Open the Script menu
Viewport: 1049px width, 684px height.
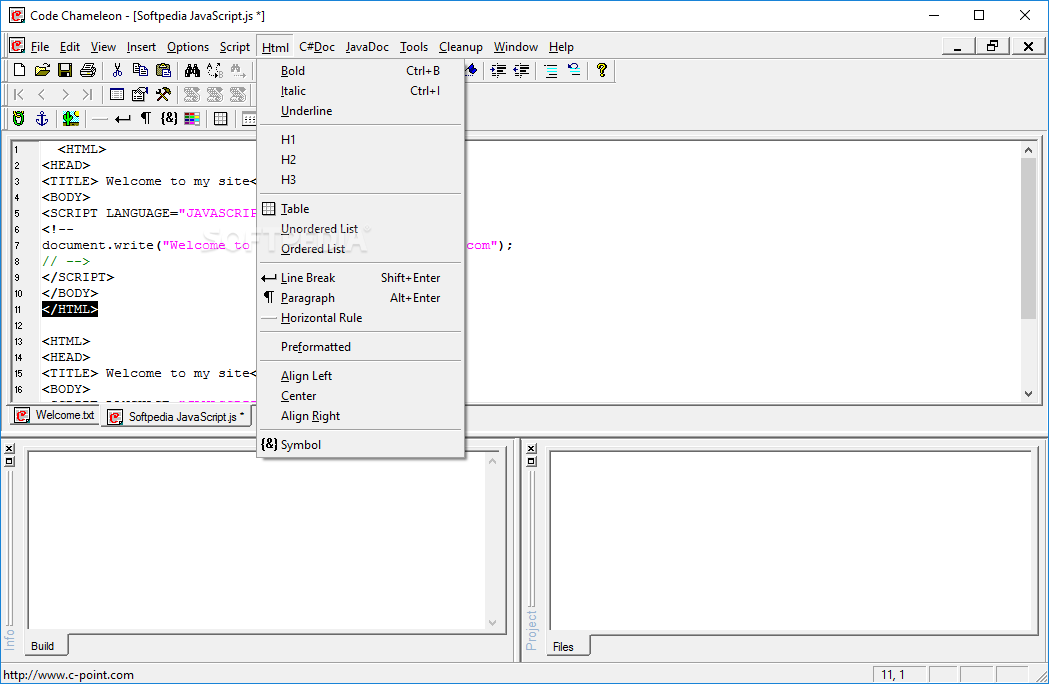coord(235,47)
